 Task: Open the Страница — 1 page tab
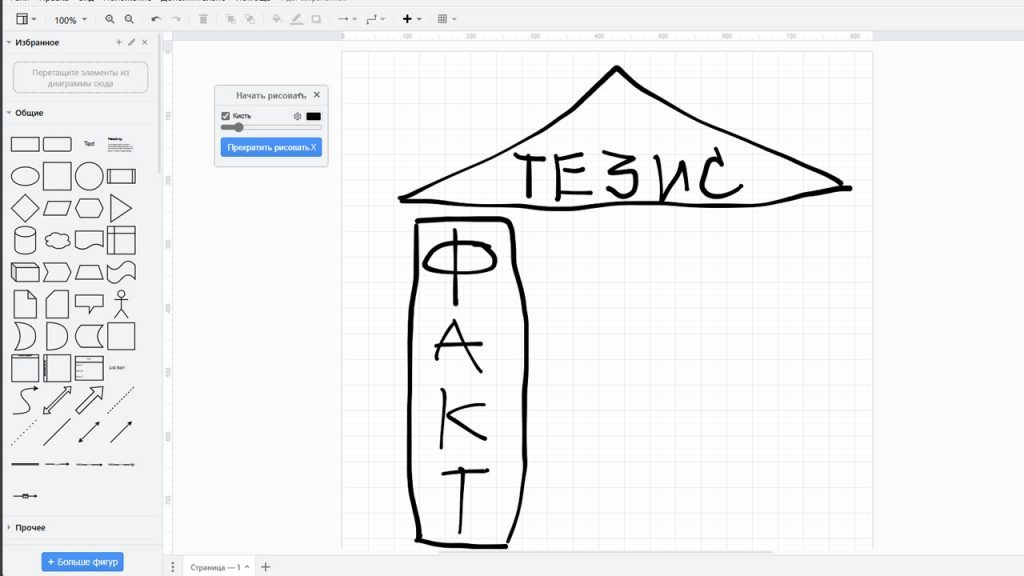click(219, 568)
